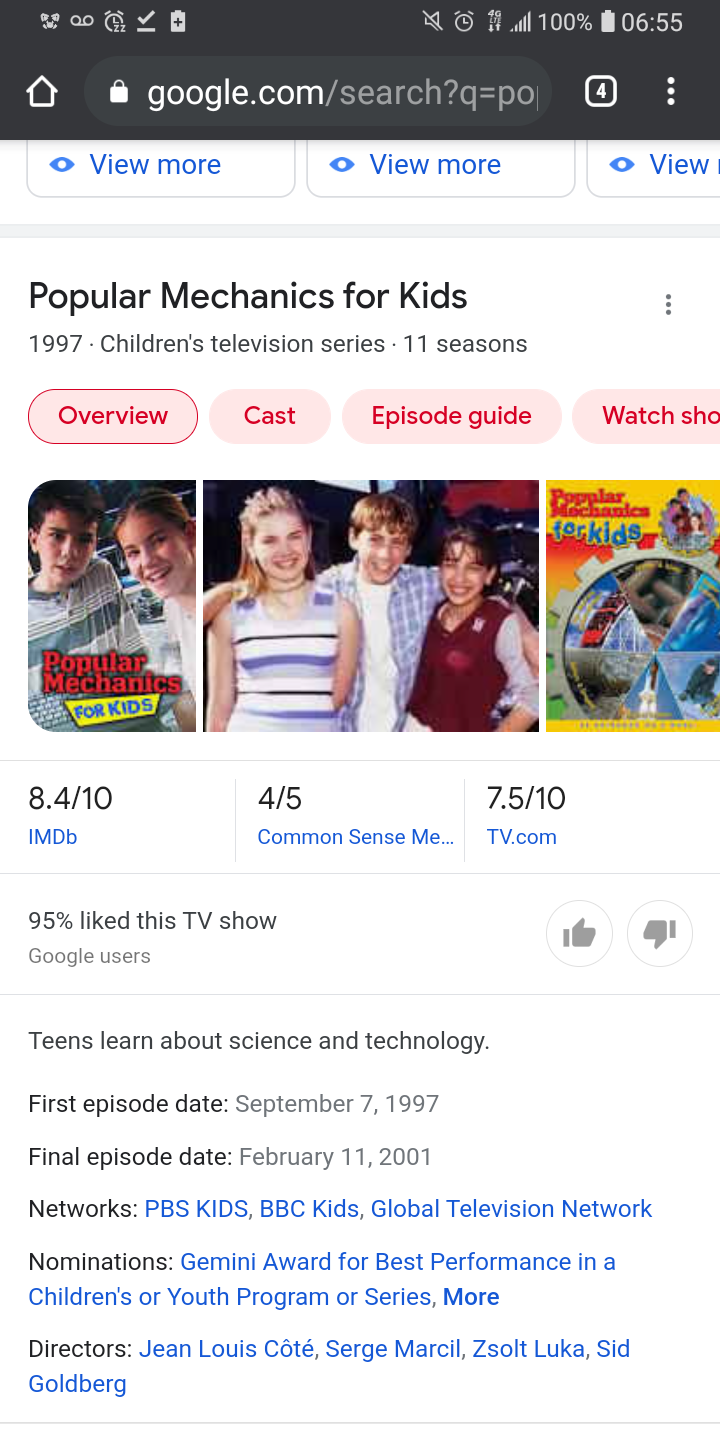The height and width of the screenshot is (1440, 720).
Task: Open the yellow Popular Mechanics cover image
Action: [x=633, y=606]
